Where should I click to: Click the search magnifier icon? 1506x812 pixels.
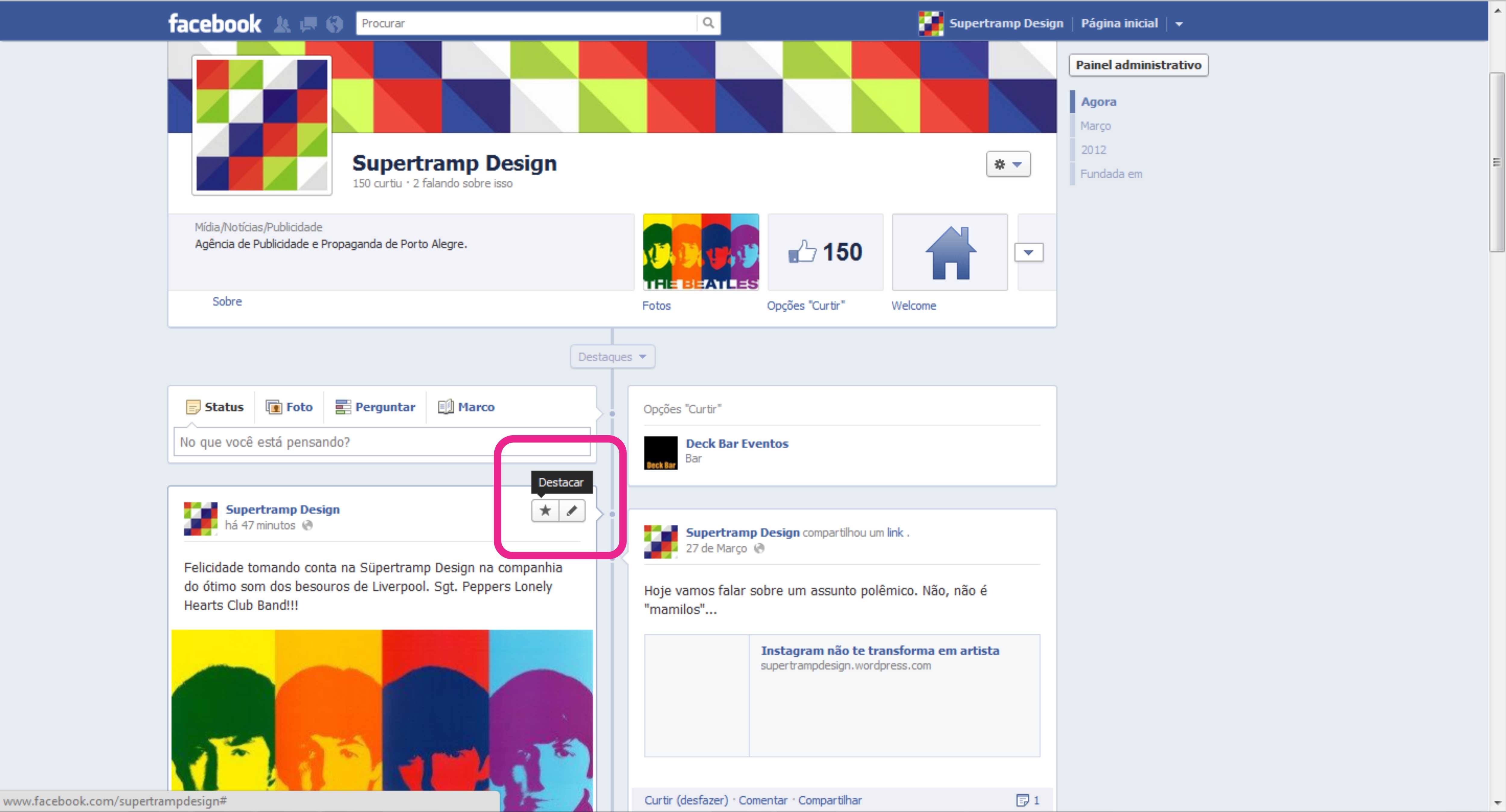[708, 23]
